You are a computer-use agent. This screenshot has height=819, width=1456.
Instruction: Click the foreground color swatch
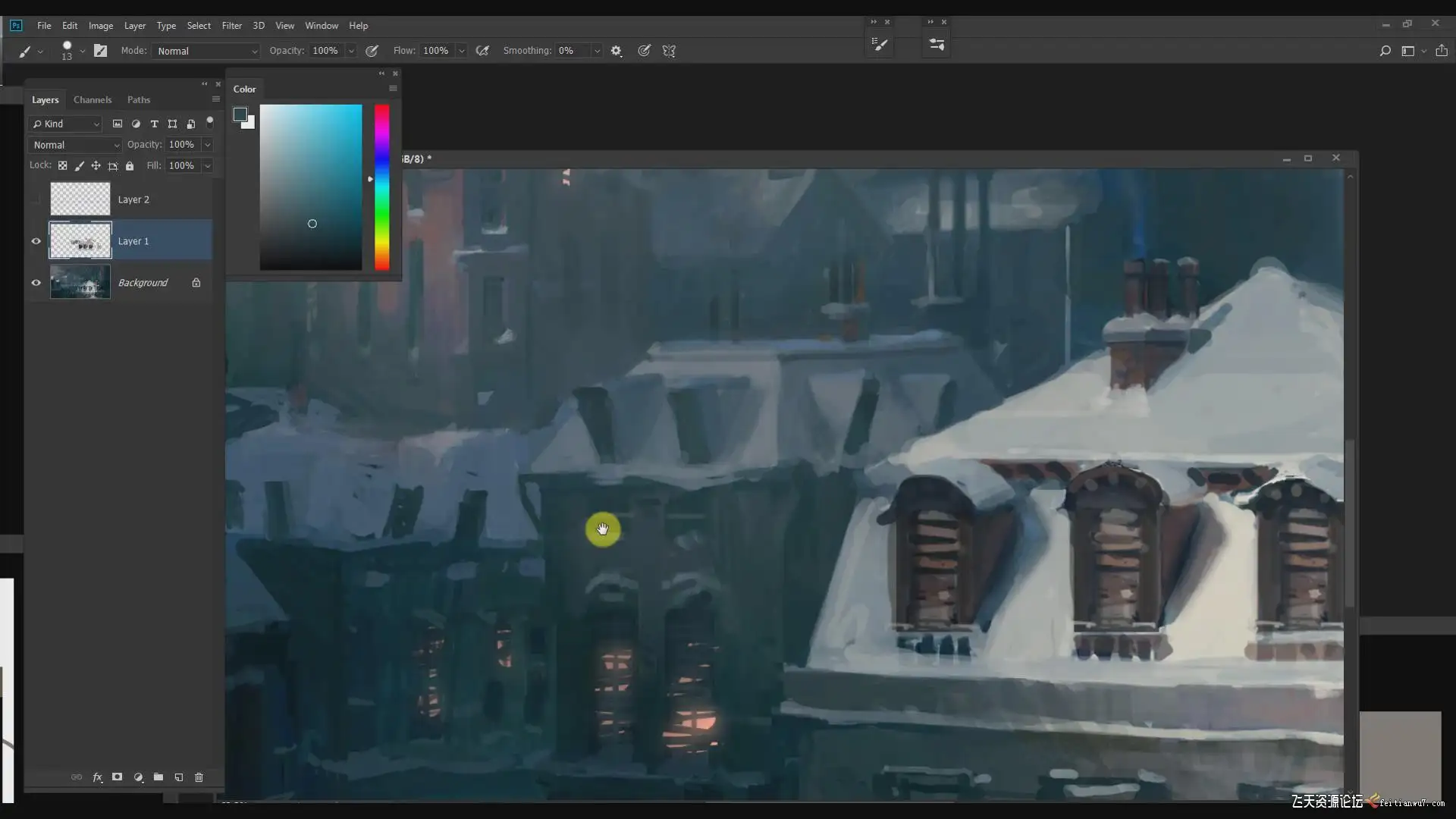240,115
